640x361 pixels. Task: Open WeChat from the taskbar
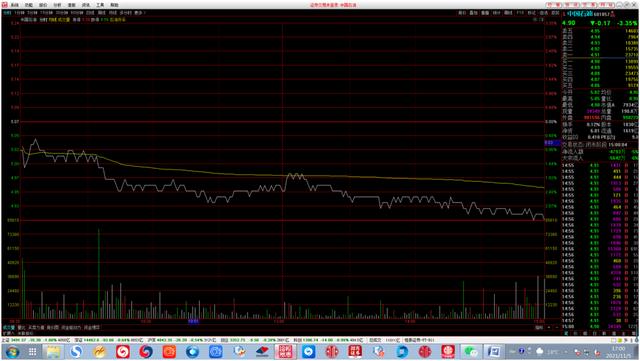471,351
